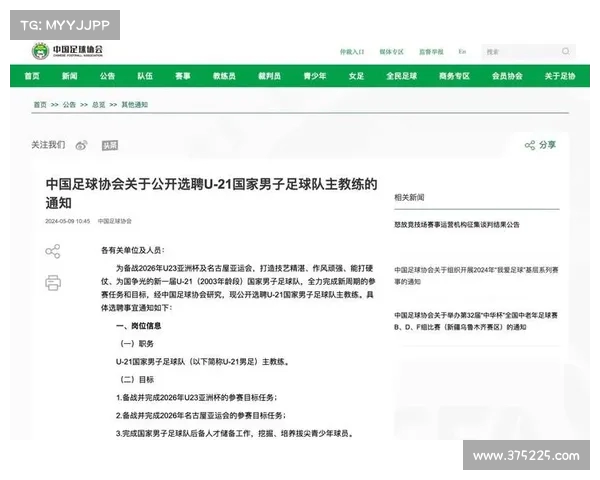
Task: Switch language with the En link
Action: [462, 51]
